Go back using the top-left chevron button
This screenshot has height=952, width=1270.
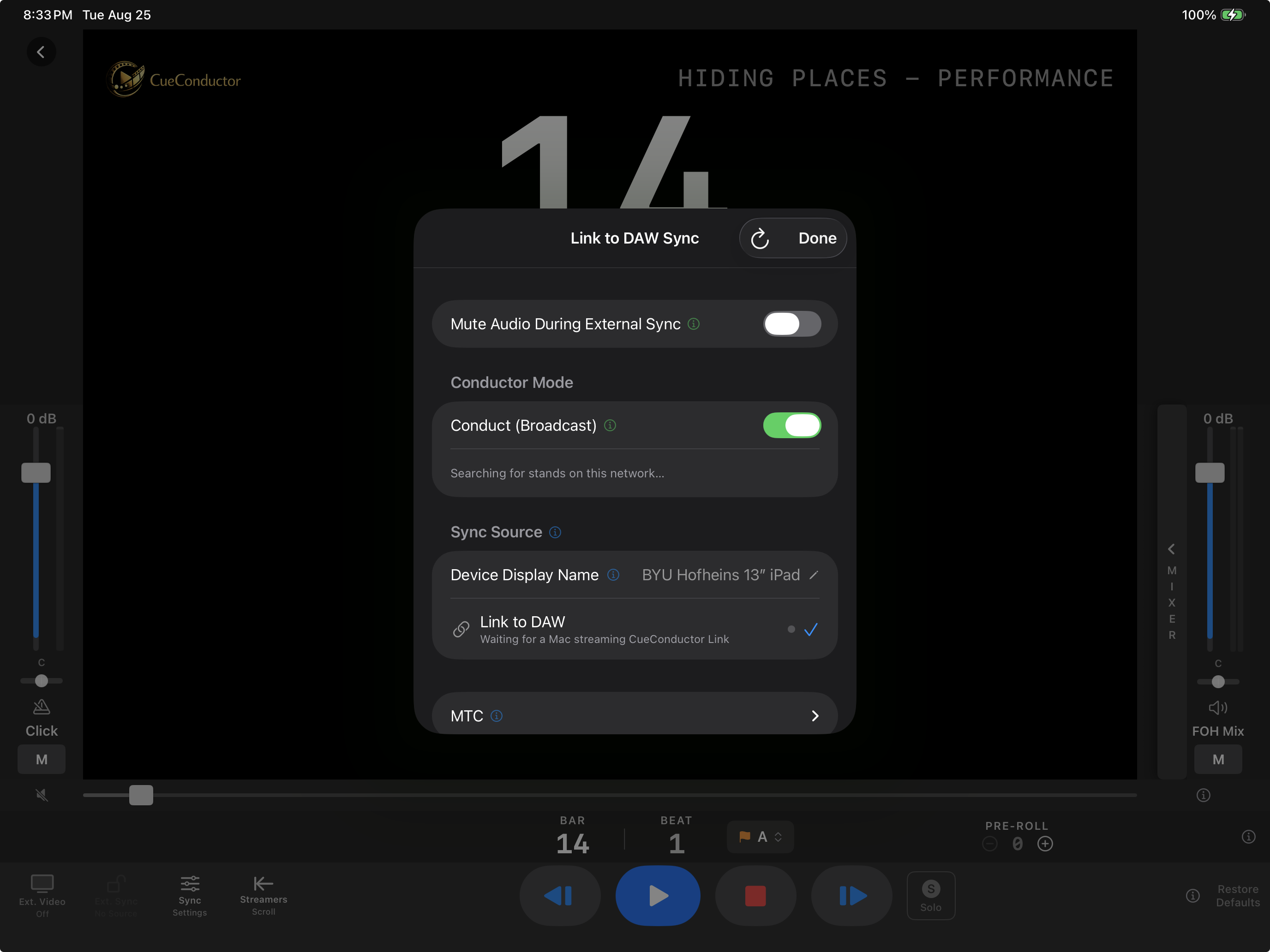(x=41, y=52)
